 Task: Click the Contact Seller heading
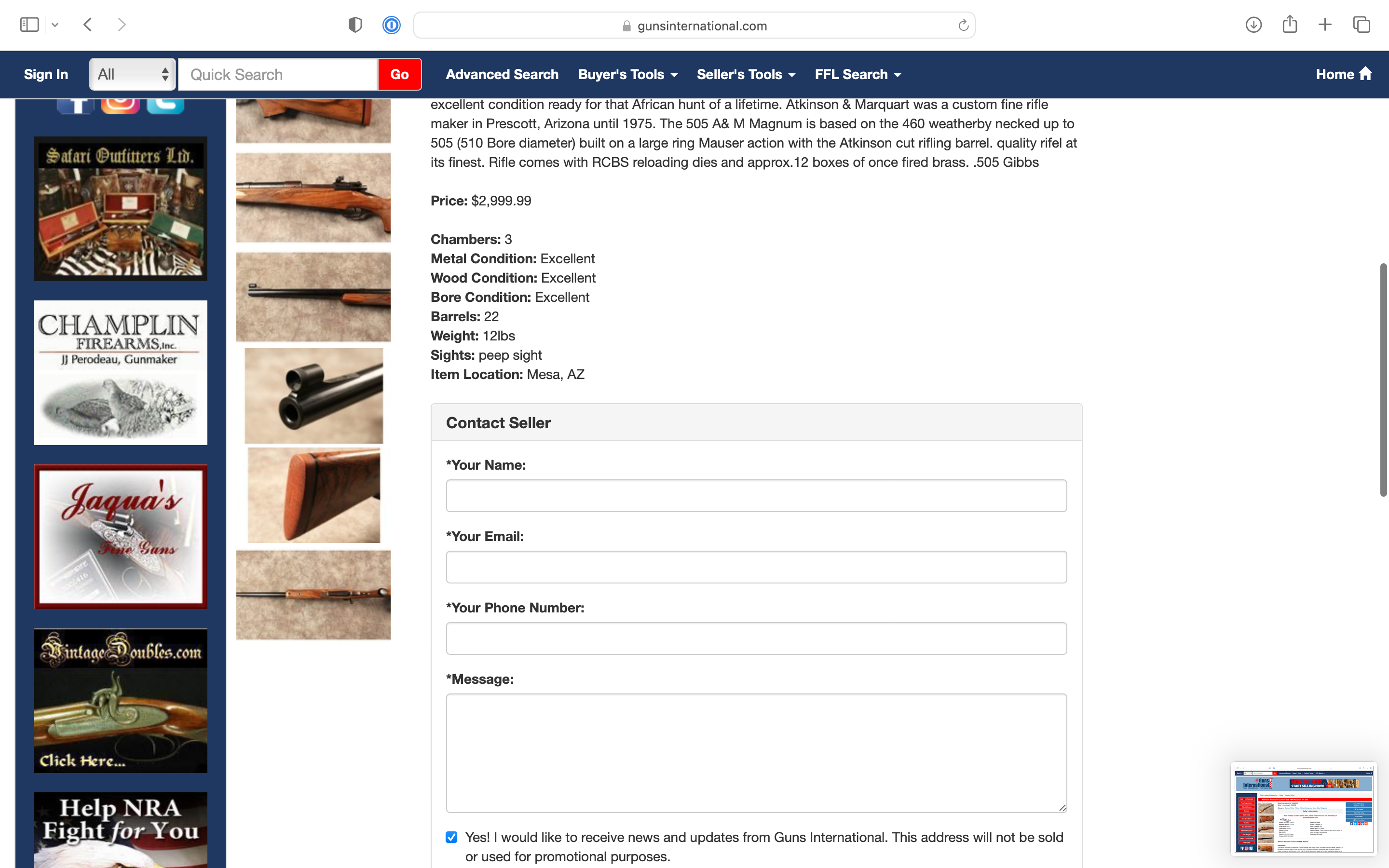pos(498,423)
